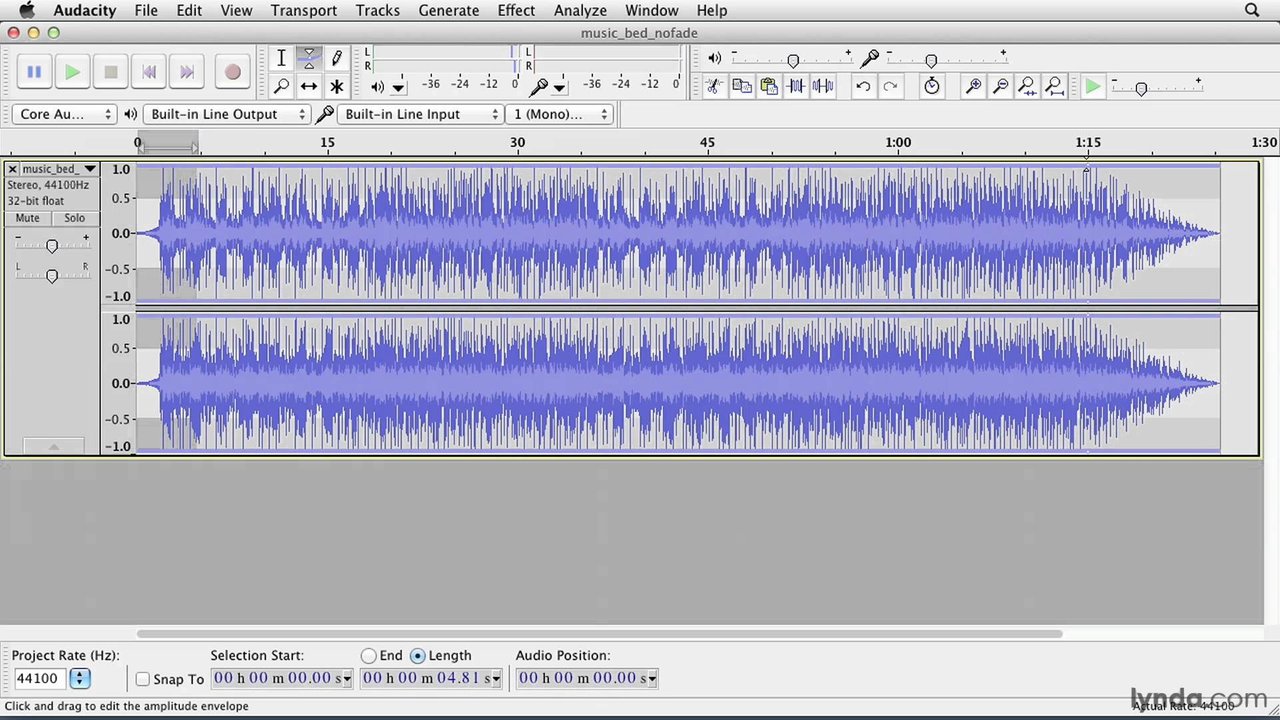Click the Project Rate 44100 field

point(40,679)
